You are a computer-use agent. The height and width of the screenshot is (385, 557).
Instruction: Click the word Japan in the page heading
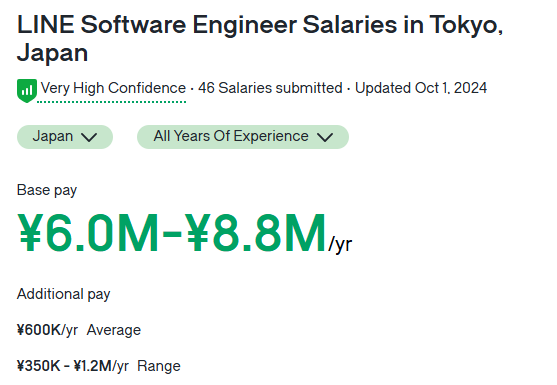pyautogui.click(x=52, y=53)
